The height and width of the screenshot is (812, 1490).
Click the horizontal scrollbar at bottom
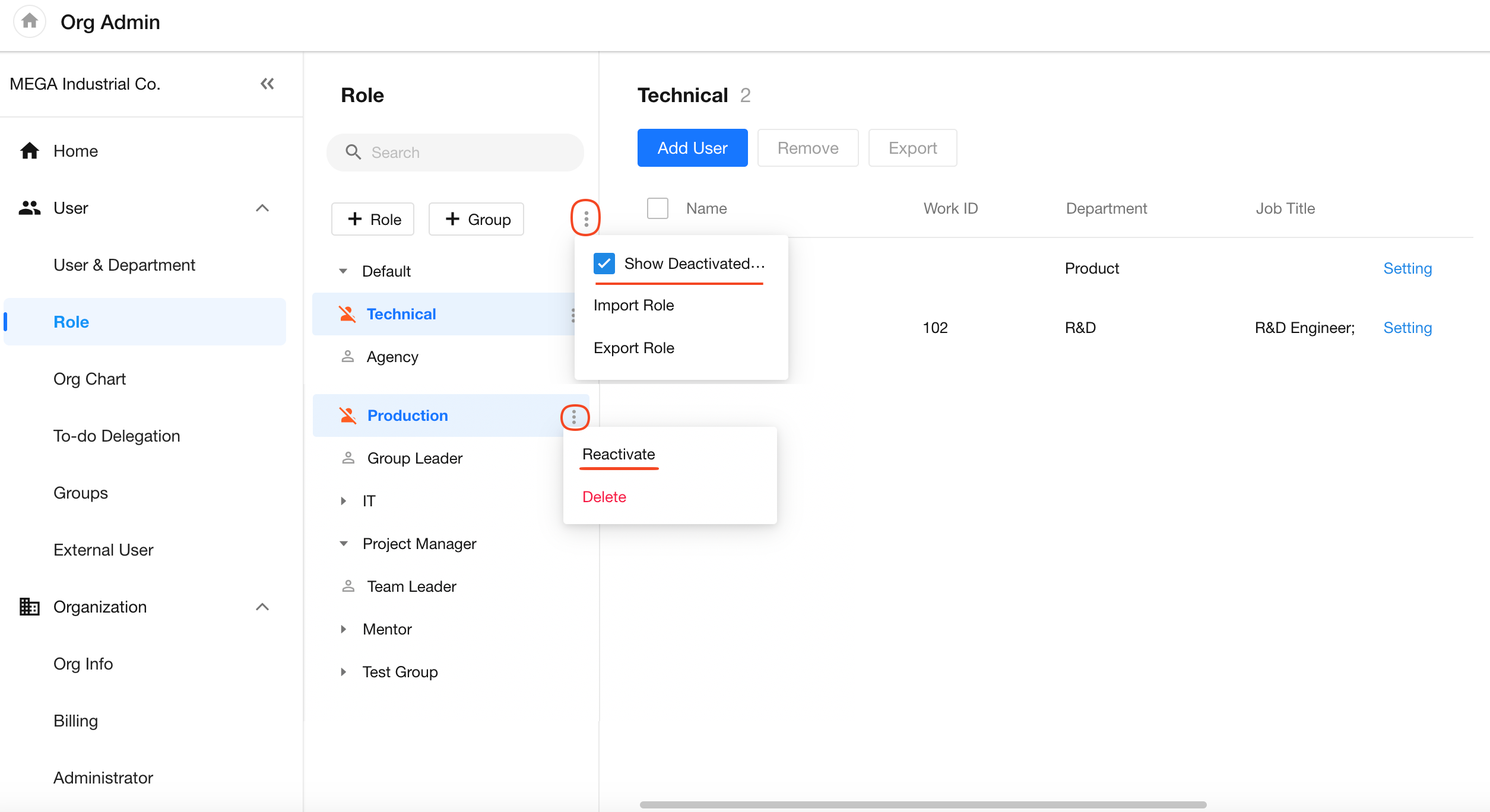[923, 804]
